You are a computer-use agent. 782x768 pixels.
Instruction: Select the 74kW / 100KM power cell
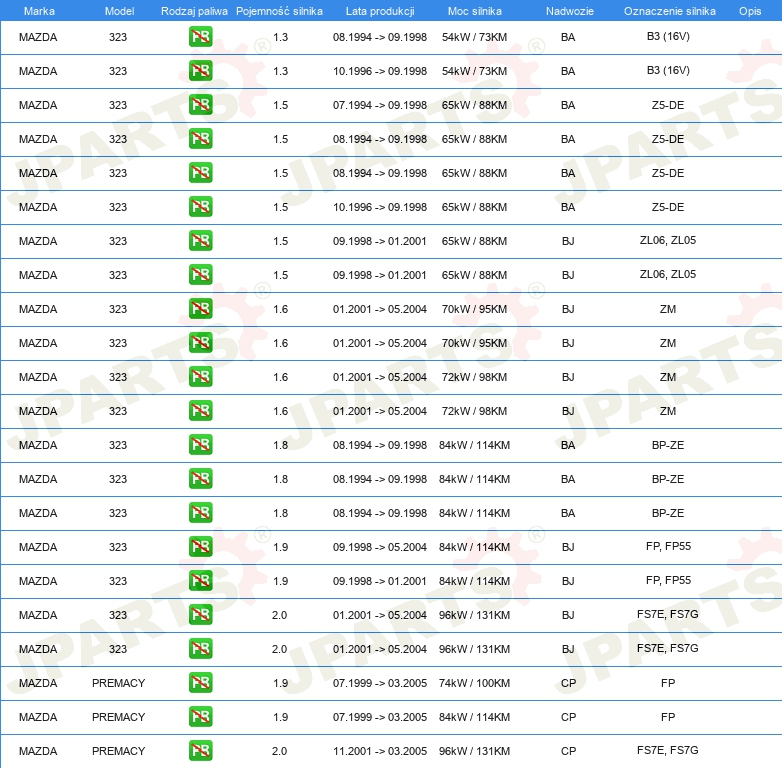tap(474, 683)
